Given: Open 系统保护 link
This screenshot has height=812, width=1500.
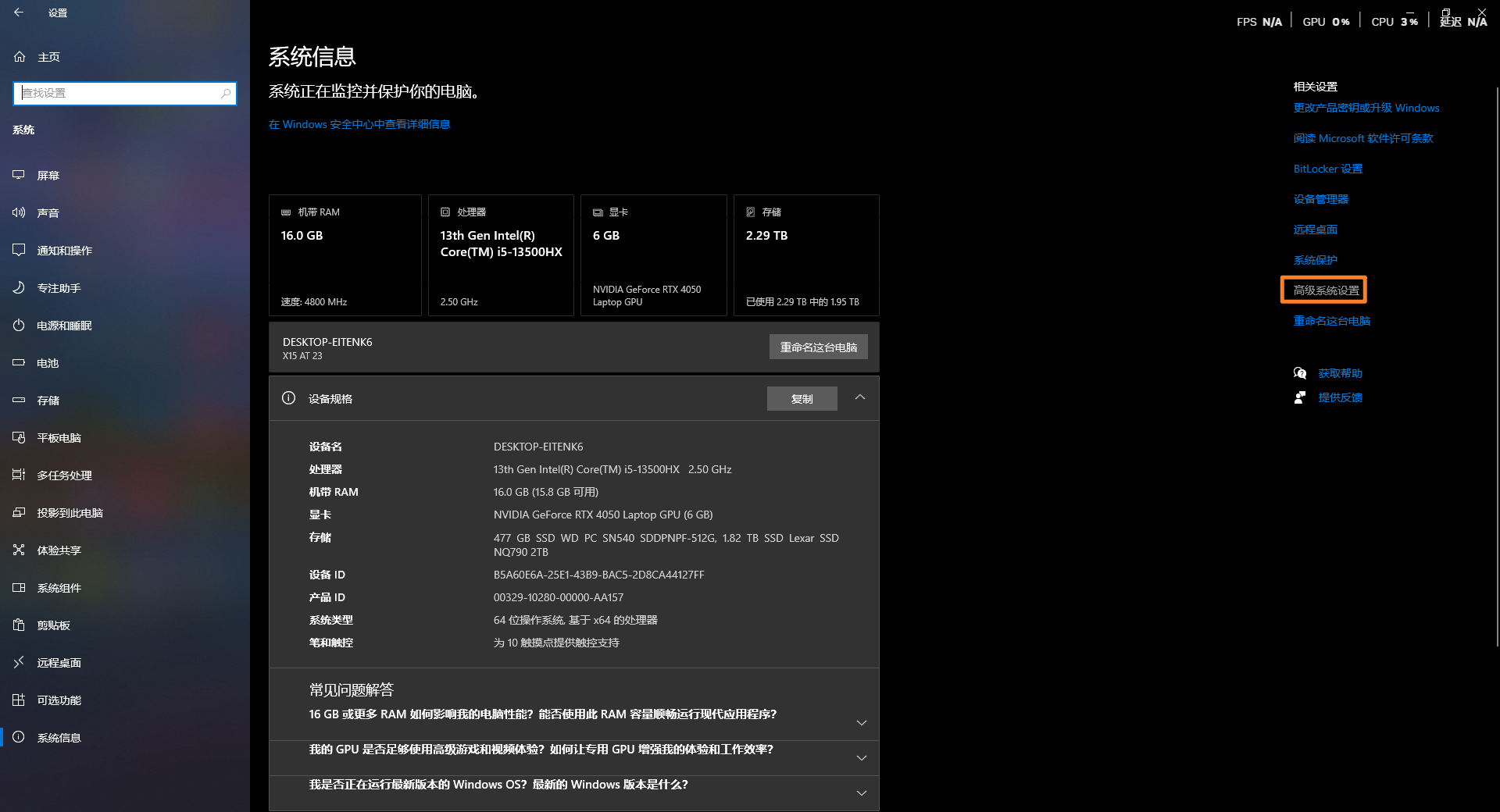Looking at the screenshot, I should coord(1316,260).
